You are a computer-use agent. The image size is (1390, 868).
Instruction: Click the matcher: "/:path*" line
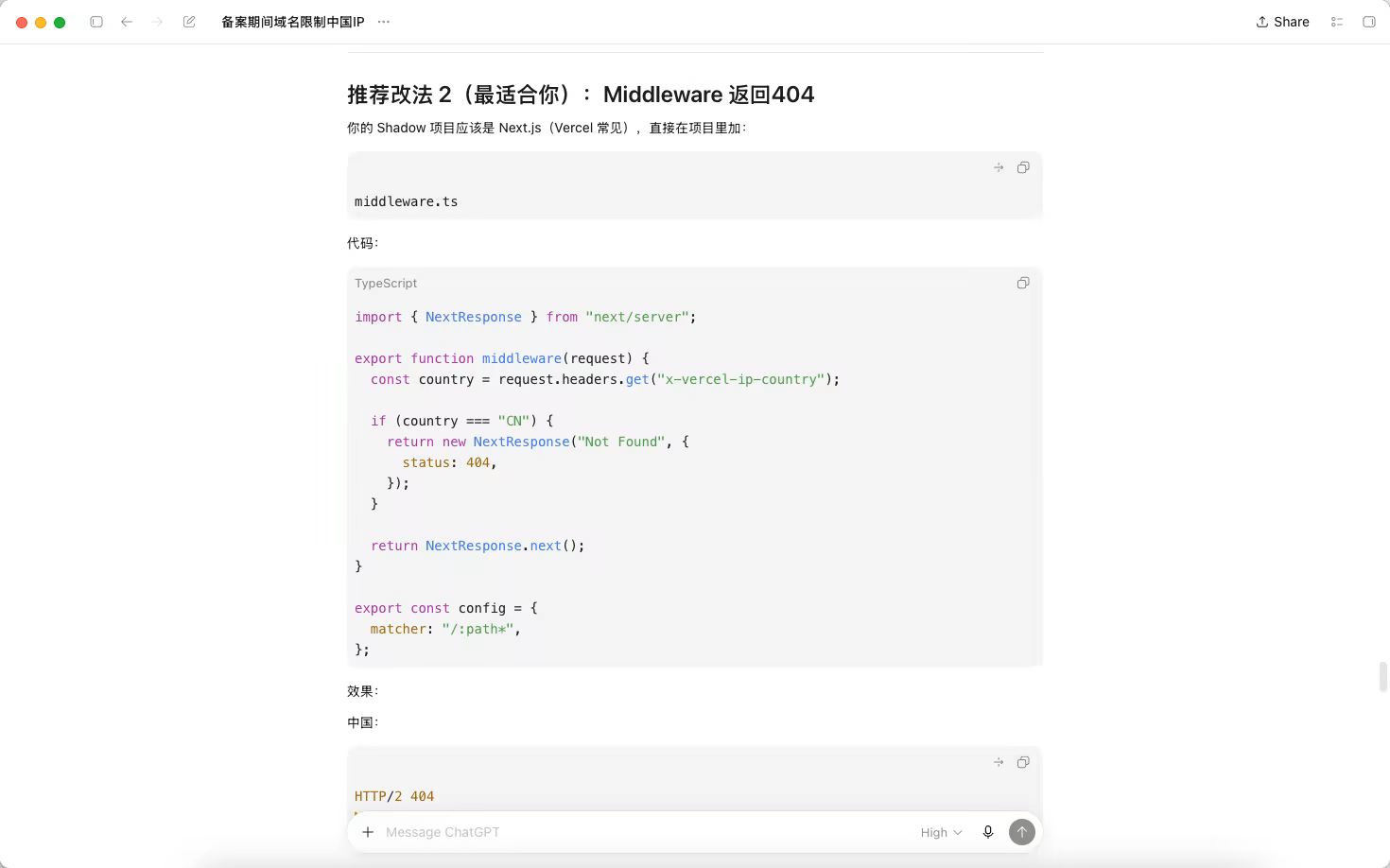coord(445,629)
